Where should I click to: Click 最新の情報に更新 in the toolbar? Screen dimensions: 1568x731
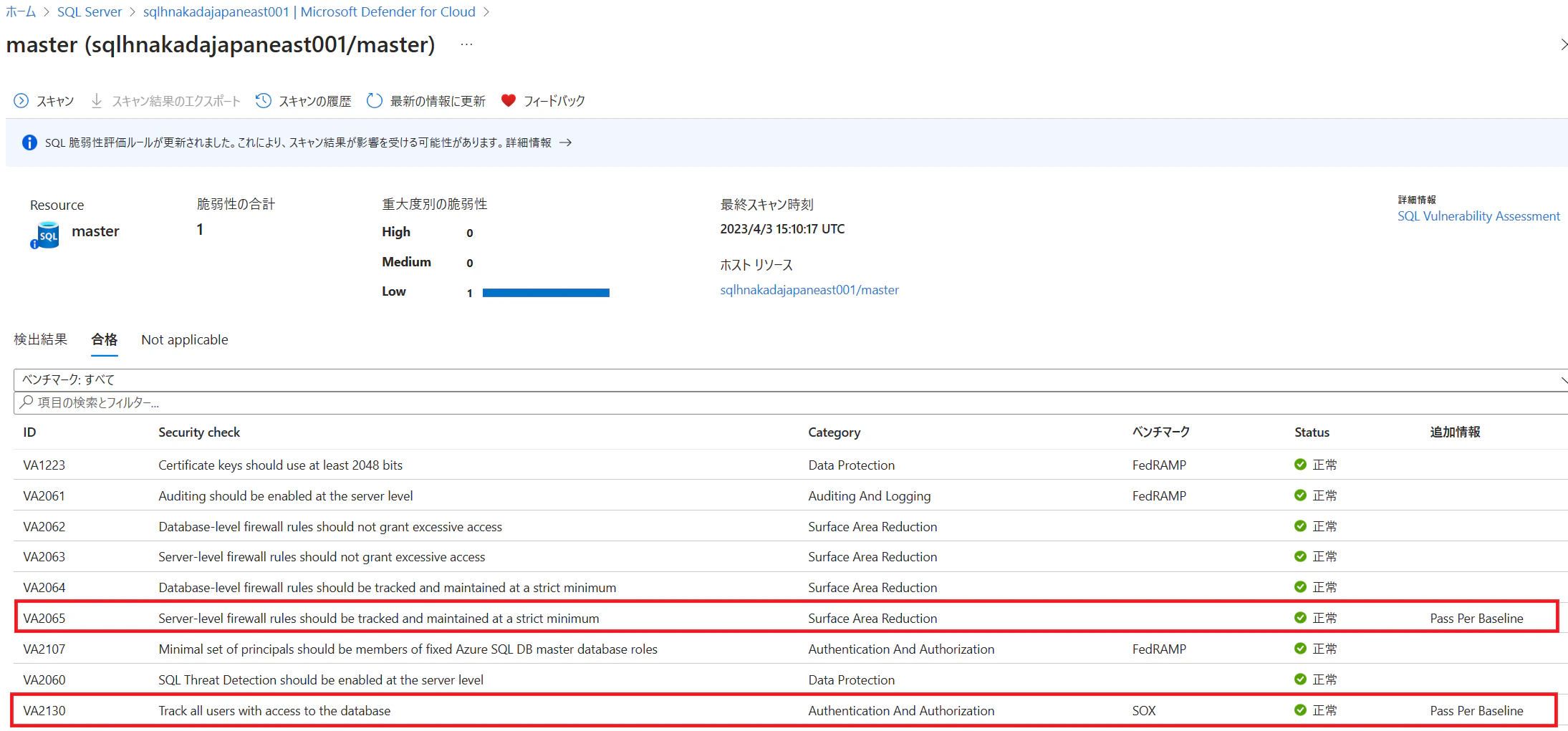(438, 102)
